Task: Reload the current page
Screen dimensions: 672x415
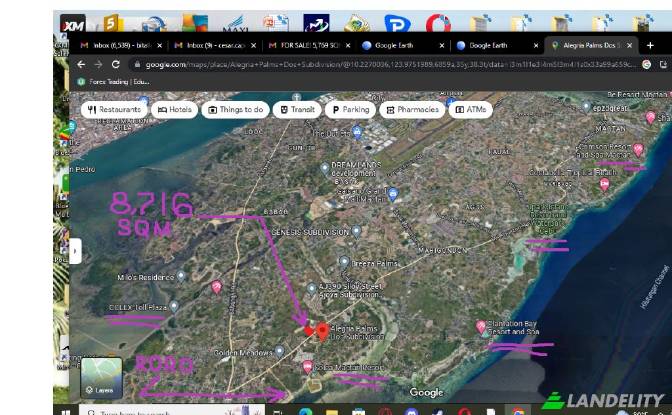Action: pos(115,64)
